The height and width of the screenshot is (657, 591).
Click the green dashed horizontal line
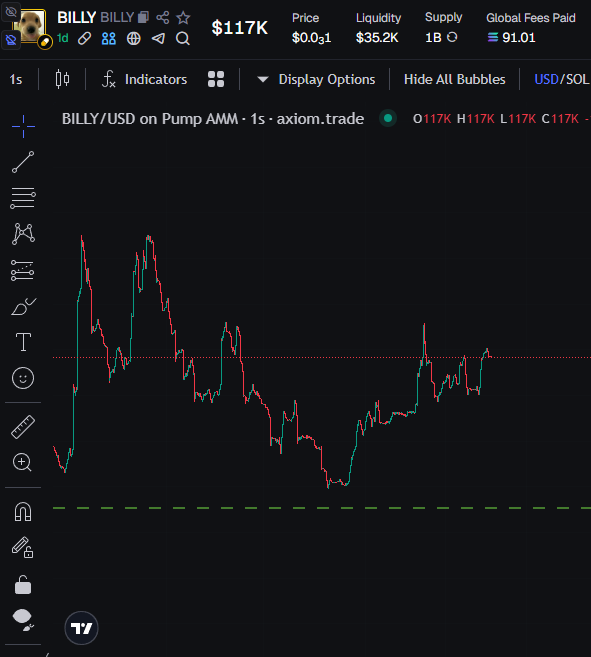click(x=321, y=508)
